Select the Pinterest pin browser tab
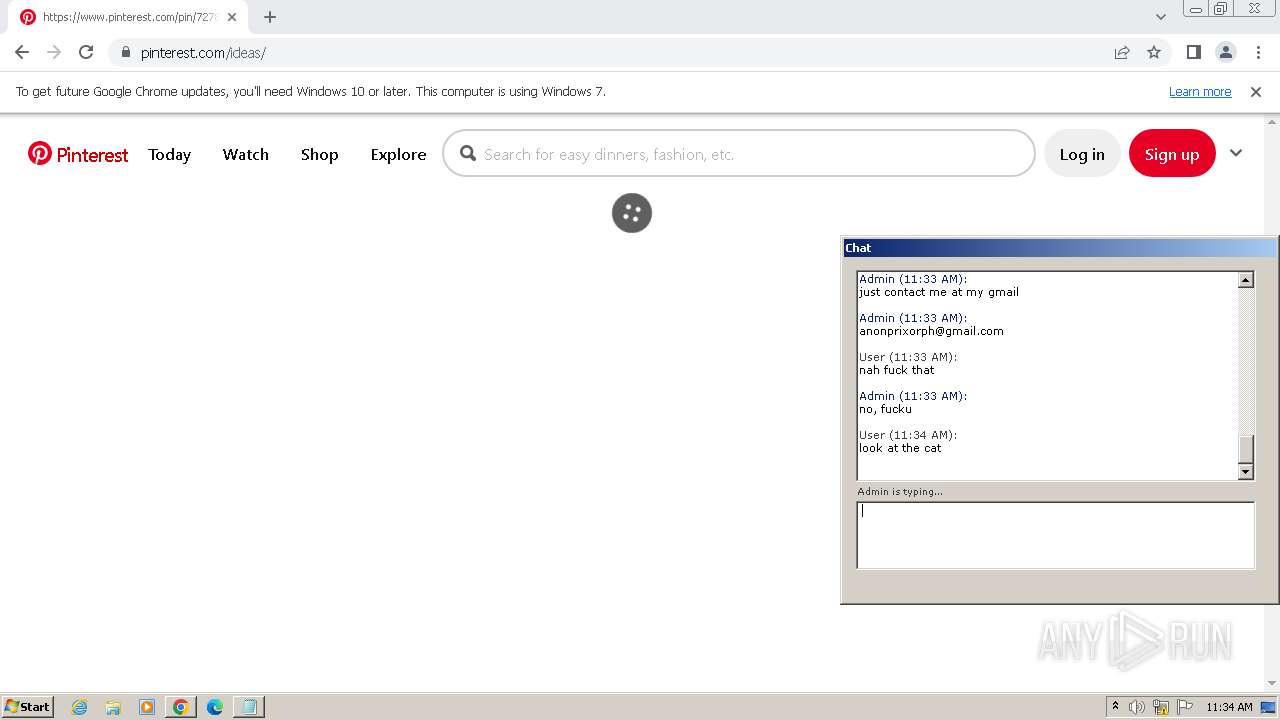 [128, 17]
